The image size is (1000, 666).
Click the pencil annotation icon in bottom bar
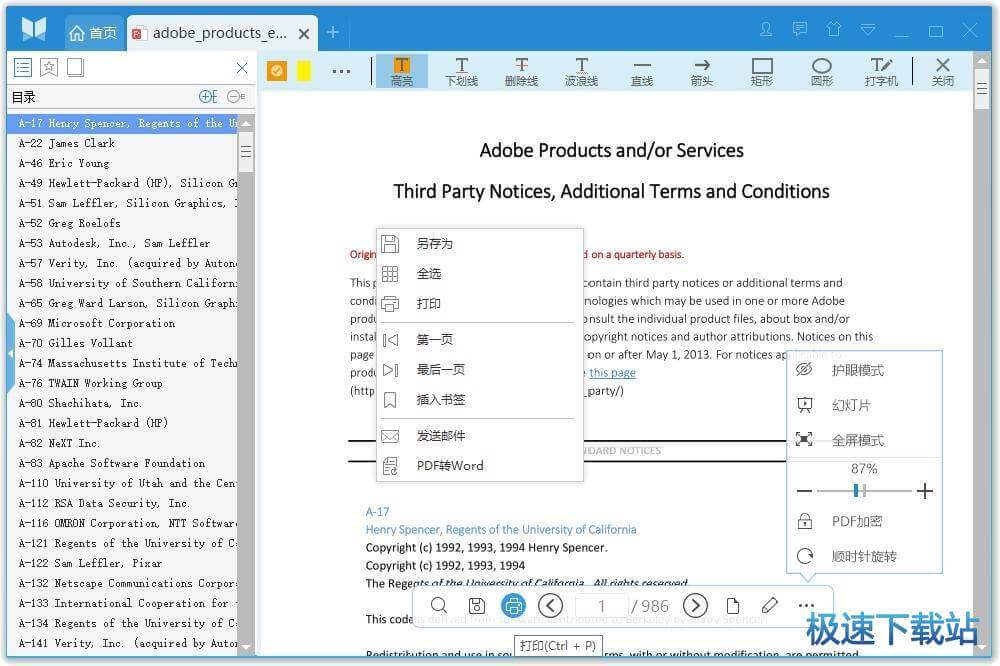[x=769, y=605]
